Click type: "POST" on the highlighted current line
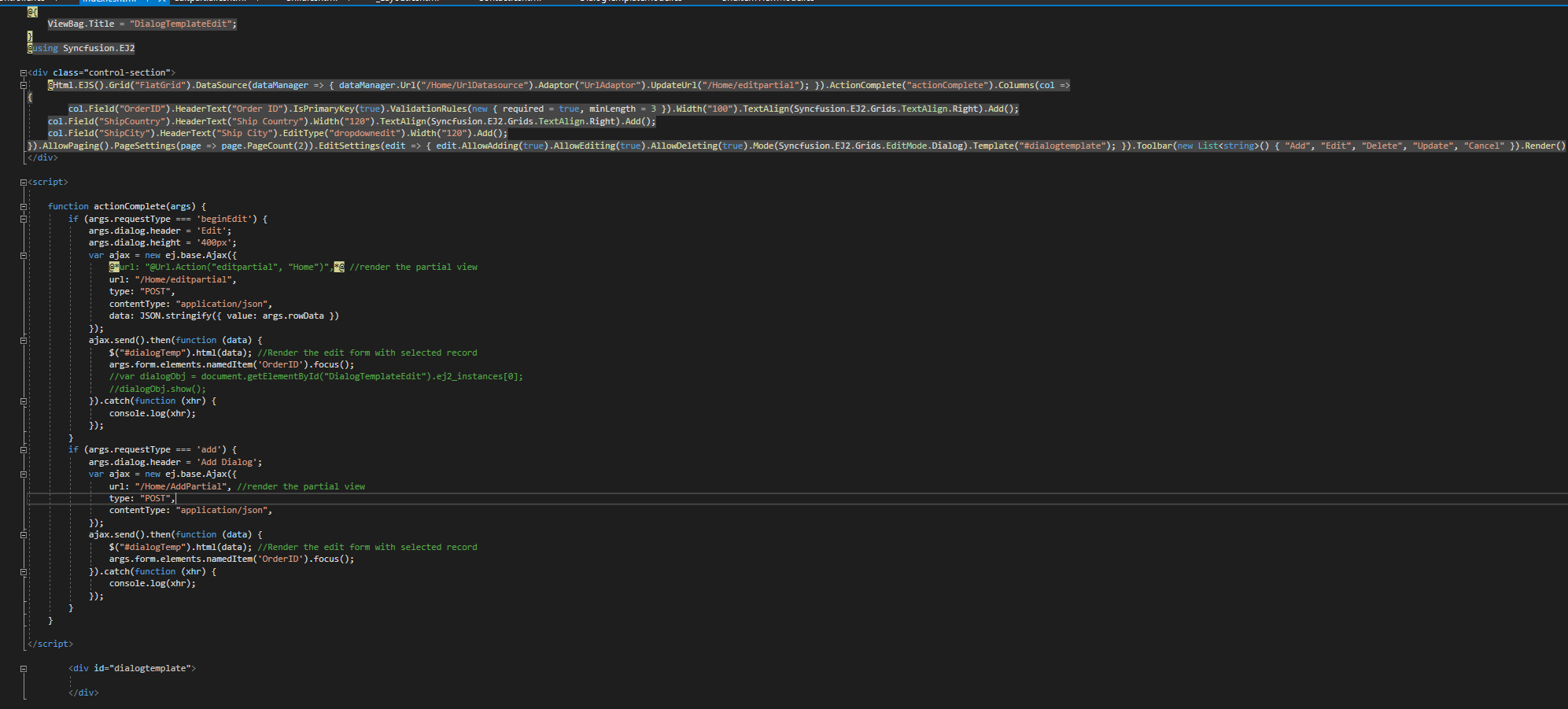The height and width of the screenshot is (709, 1568). click(142, 498)
